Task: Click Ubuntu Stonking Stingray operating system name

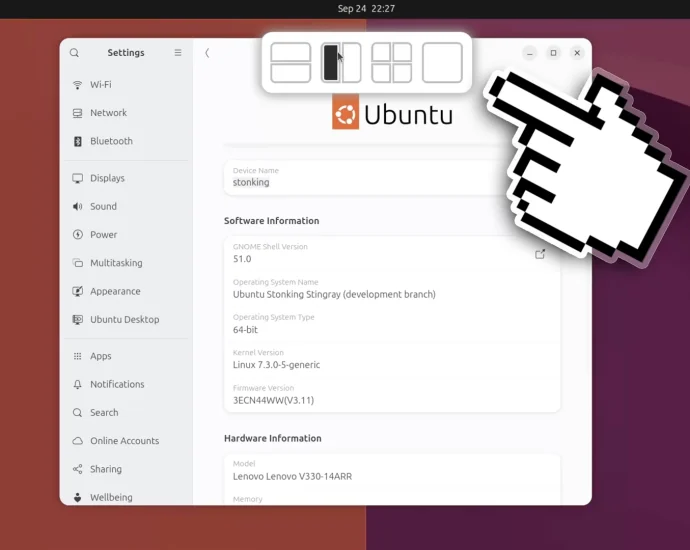Action: point(334,294)
